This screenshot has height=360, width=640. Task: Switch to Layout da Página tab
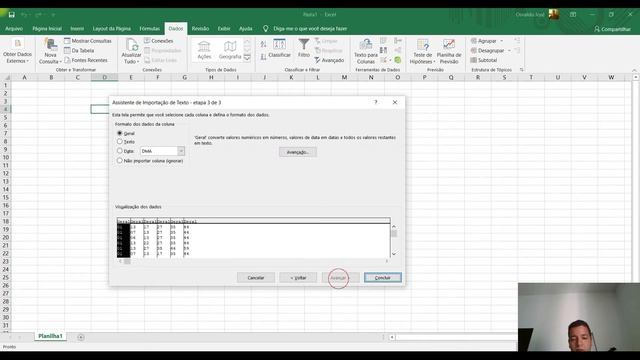point(111,29)
